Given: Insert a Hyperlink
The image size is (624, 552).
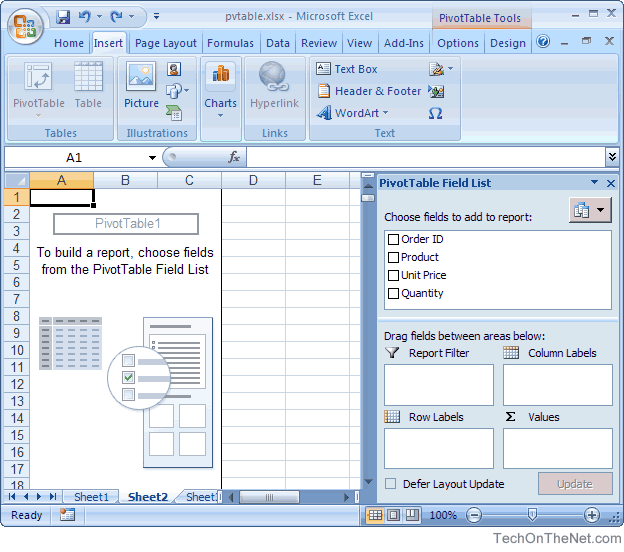Looking at the screenshot, I should click(x=274, y=85).
